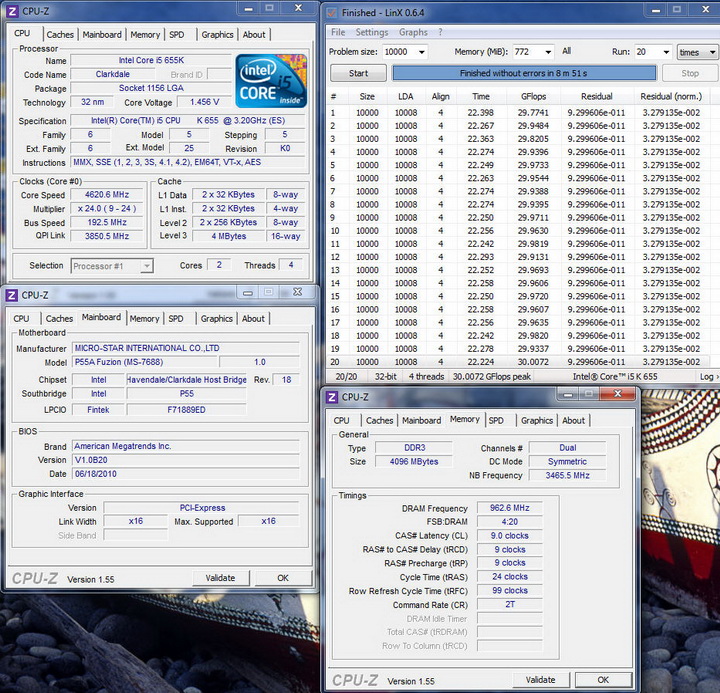The image size is (720, 693).
Task: Click the Core Speed value 4620.6 MHz
Action: tap(107, 195)
